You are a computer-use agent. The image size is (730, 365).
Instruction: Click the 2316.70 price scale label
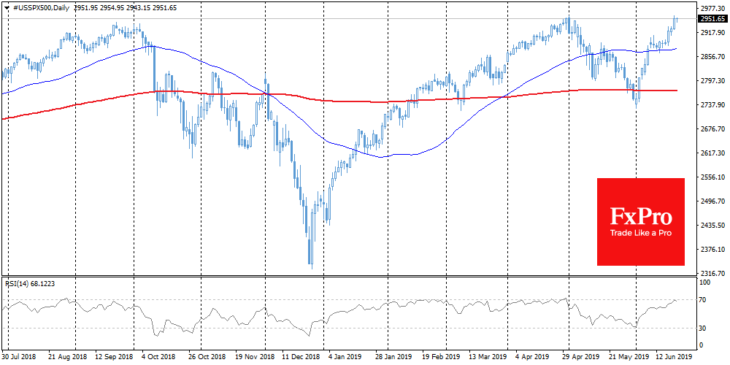(x=712, y=273)
